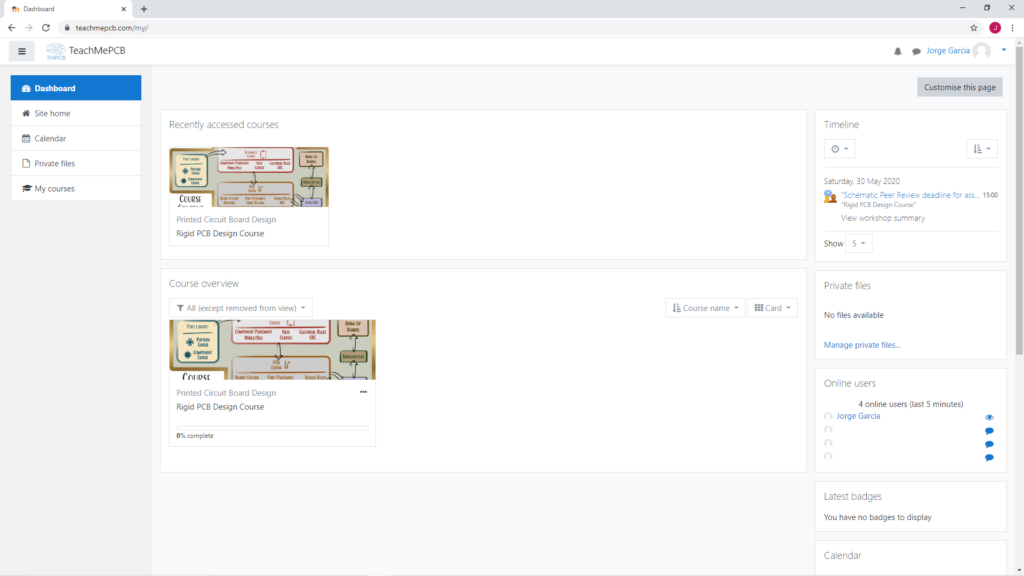Message the fourth online user

989,458
